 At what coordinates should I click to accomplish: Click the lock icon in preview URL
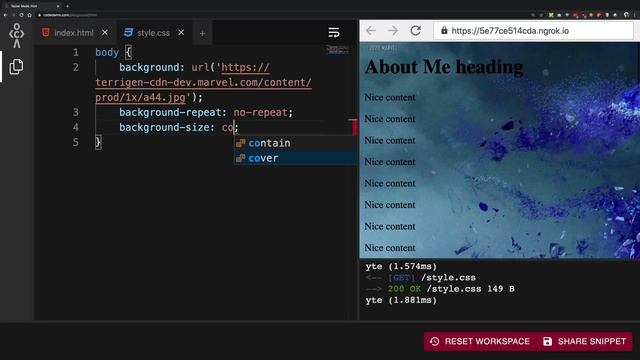444,30
